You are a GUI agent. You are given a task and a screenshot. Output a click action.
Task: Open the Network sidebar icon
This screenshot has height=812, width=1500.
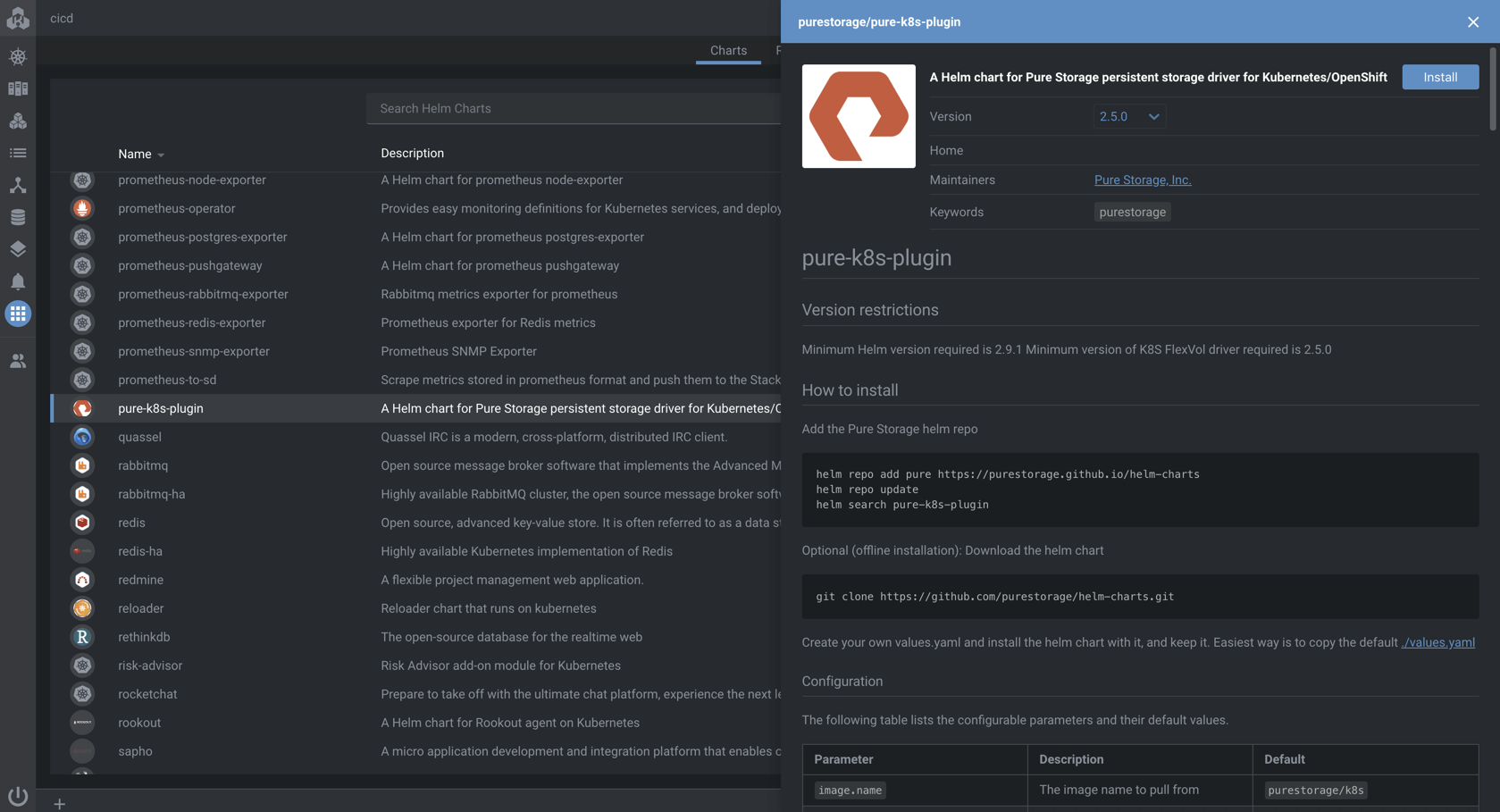[18, 185]
